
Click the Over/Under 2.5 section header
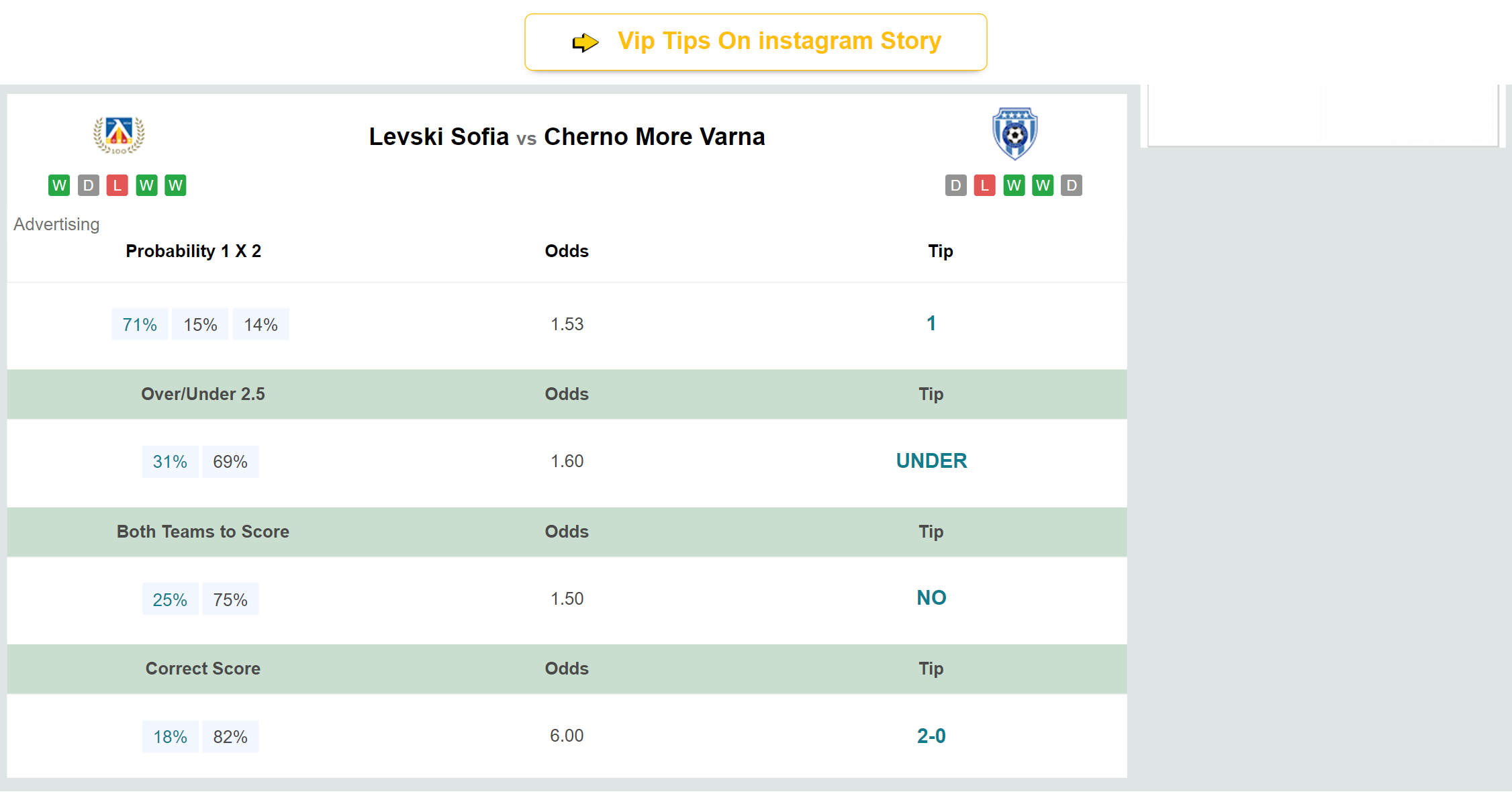click(203, 394)
